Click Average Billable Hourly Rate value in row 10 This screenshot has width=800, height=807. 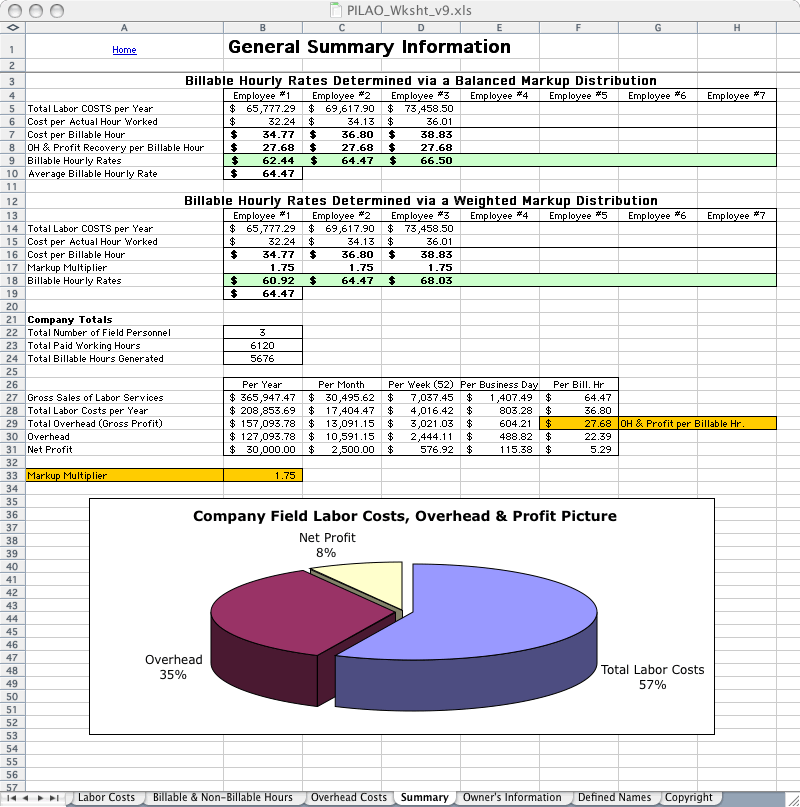tap(263, 173)
